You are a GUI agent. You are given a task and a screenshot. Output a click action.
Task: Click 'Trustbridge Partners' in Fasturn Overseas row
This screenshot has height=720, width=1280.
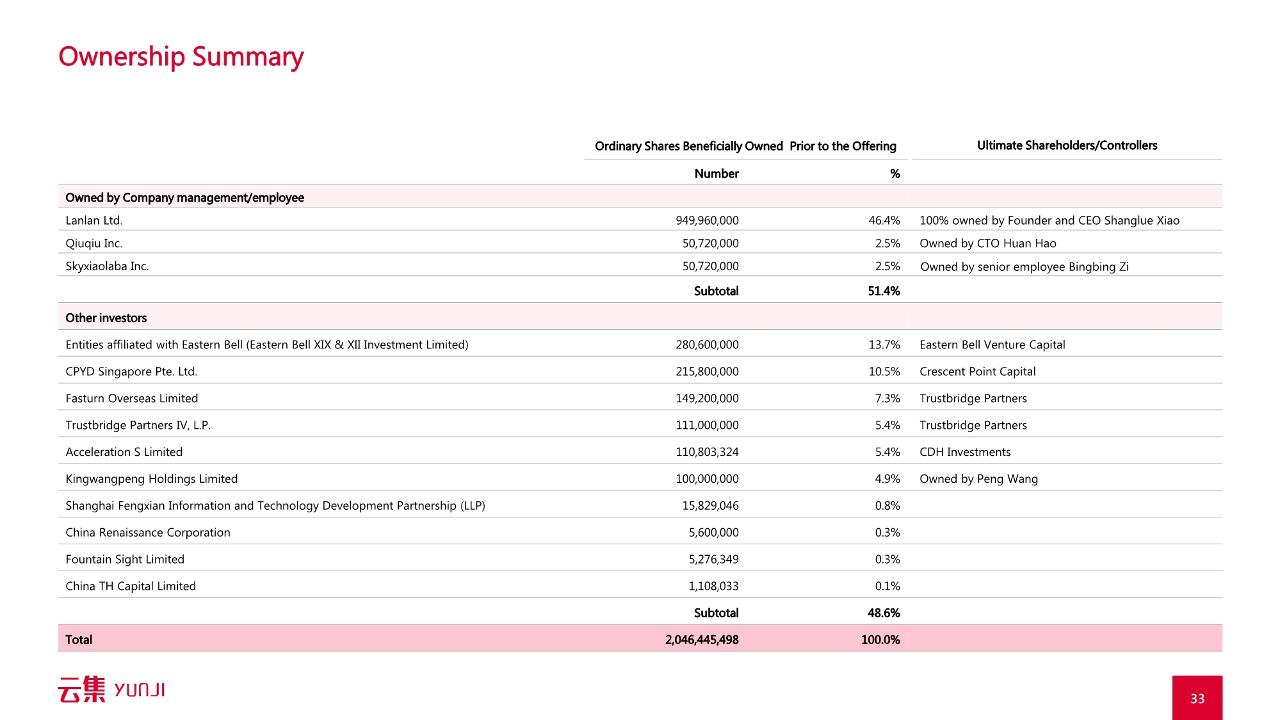click(x=973, y=398)
